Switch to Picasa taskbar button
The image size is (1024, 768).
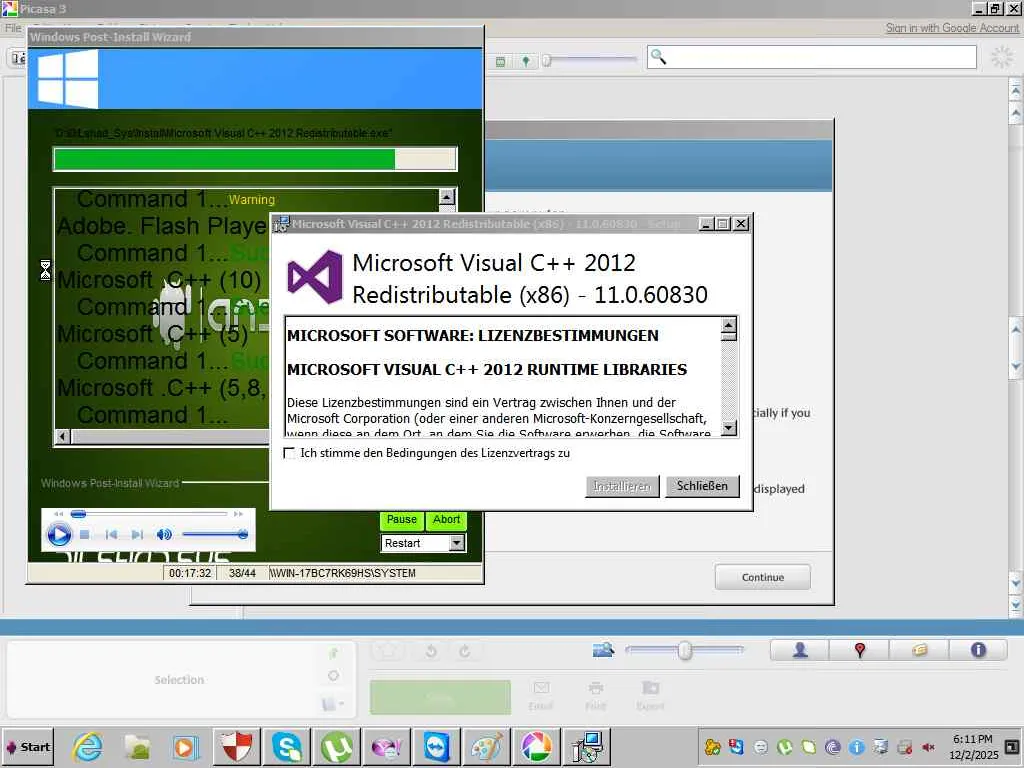coord(536,746)
